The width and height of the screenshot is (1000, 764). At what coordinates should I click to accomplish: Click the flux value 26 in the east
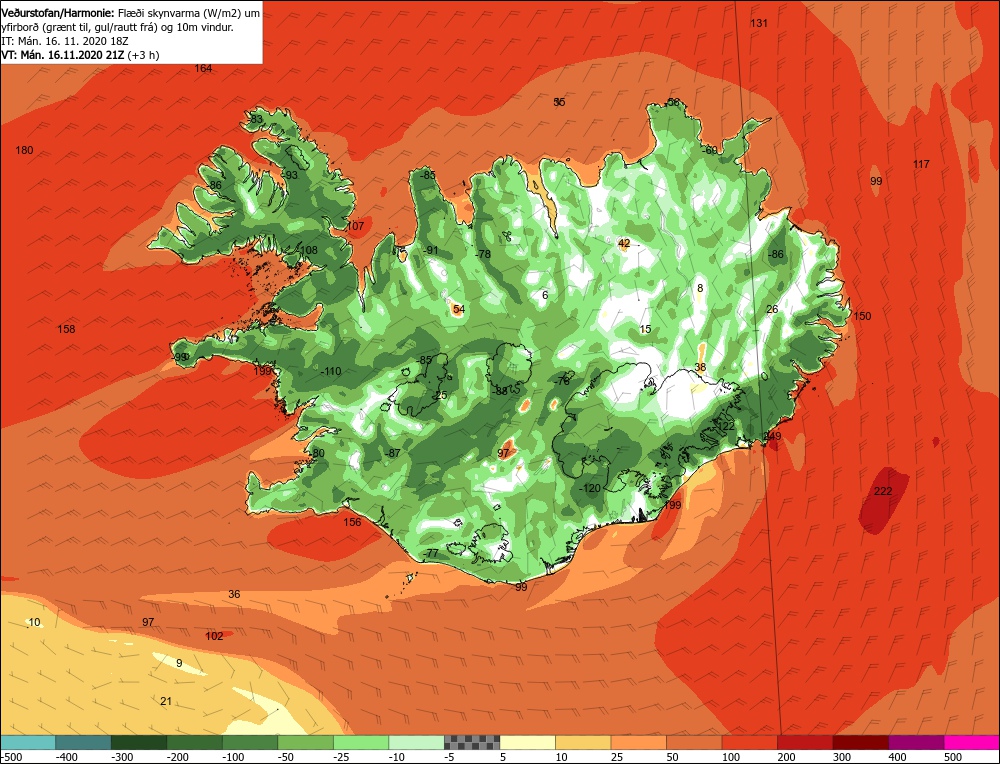(772, 309)
